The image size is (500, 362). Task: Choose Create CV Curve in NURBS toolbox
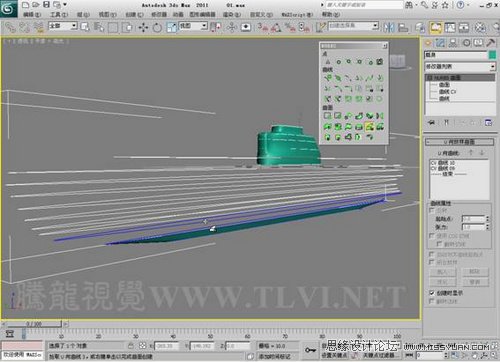[x=328, y=78]
